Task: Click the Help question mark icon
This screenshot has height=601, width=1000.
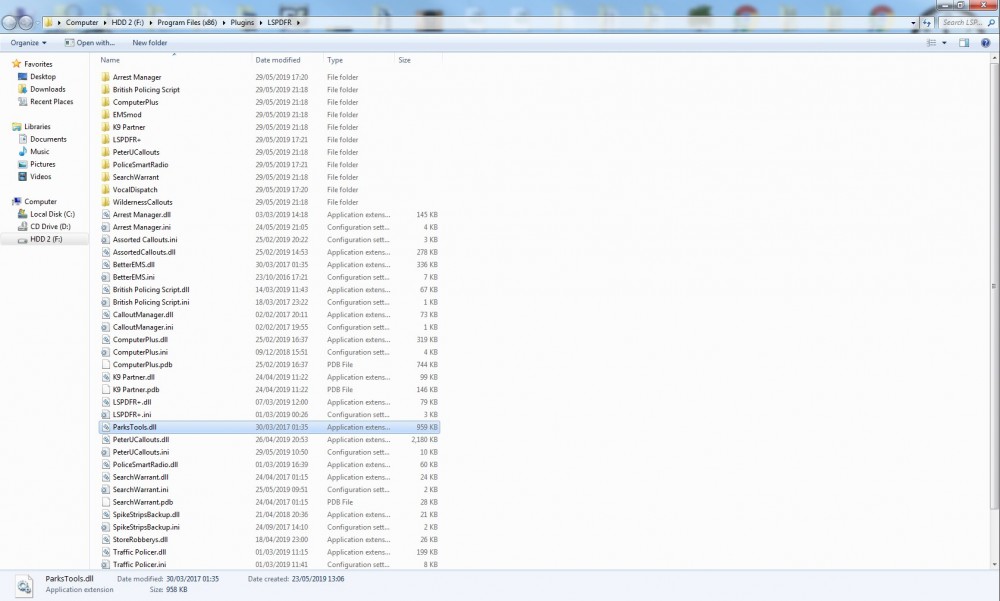Action: (x=985, y=43)
